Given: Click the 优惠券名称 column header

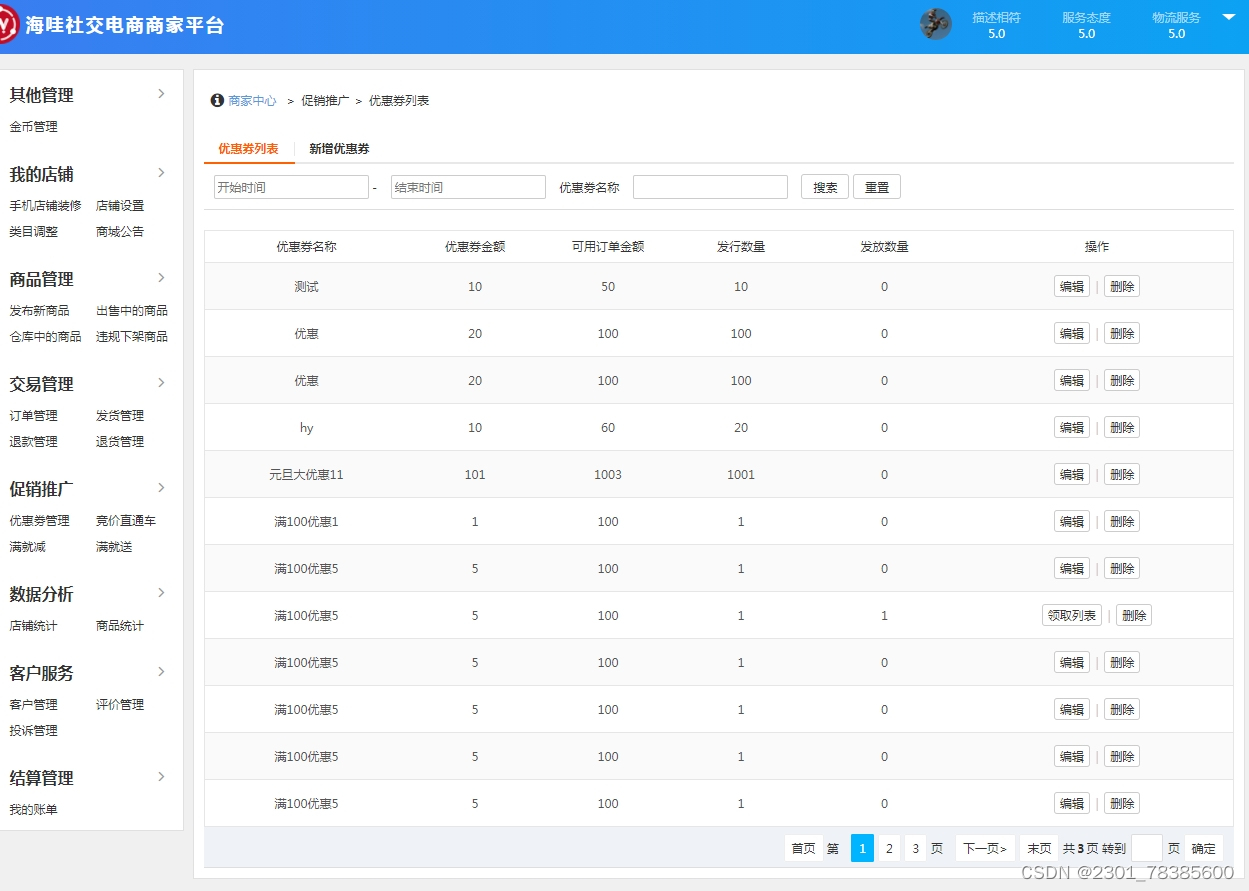Looking at the screenshot, I should pyautogui.click(x=306, y=247).
